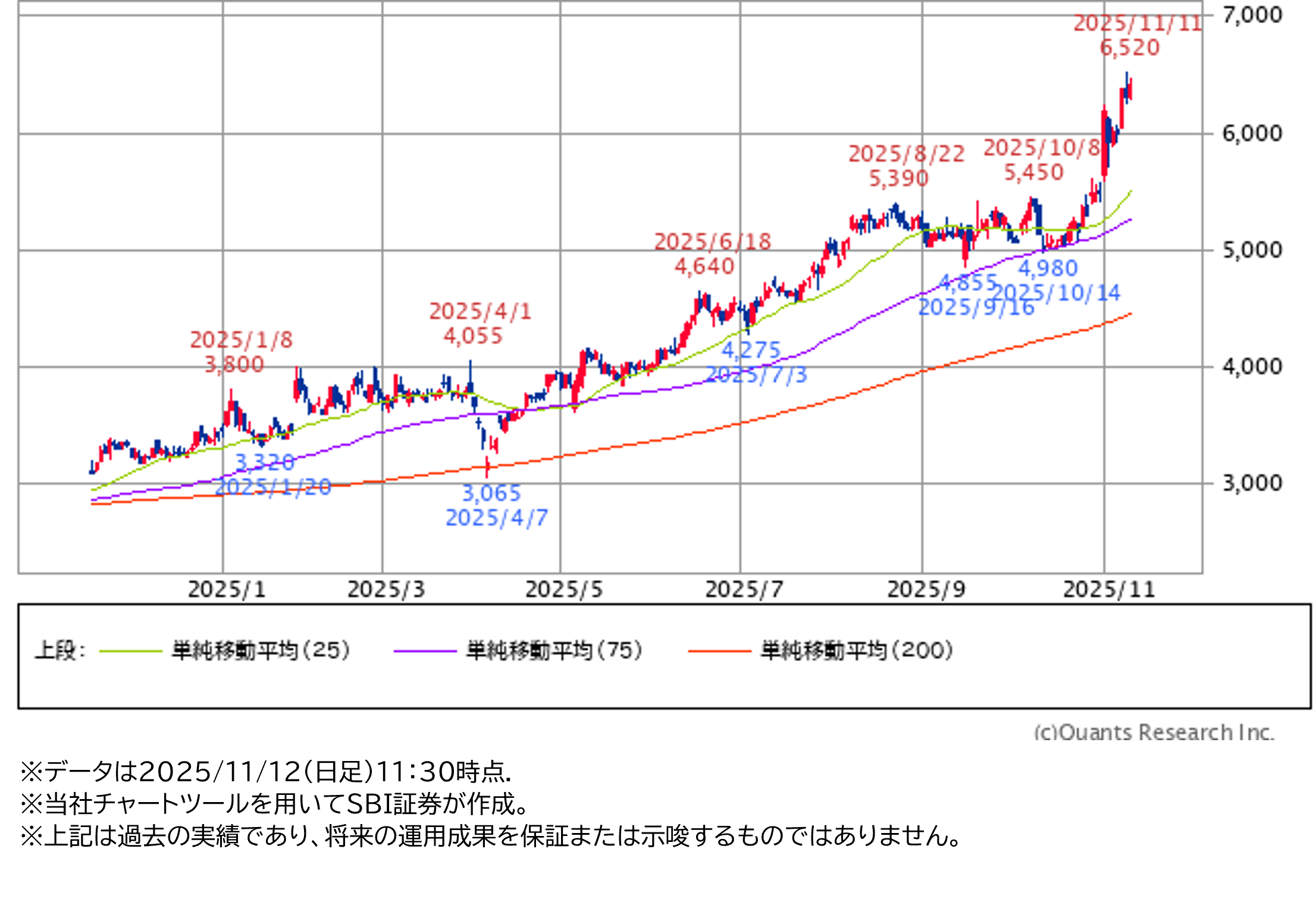Click the 2025/8/22 peak label 5,390
Screen dimensions: 1316x905
point(899,178)
